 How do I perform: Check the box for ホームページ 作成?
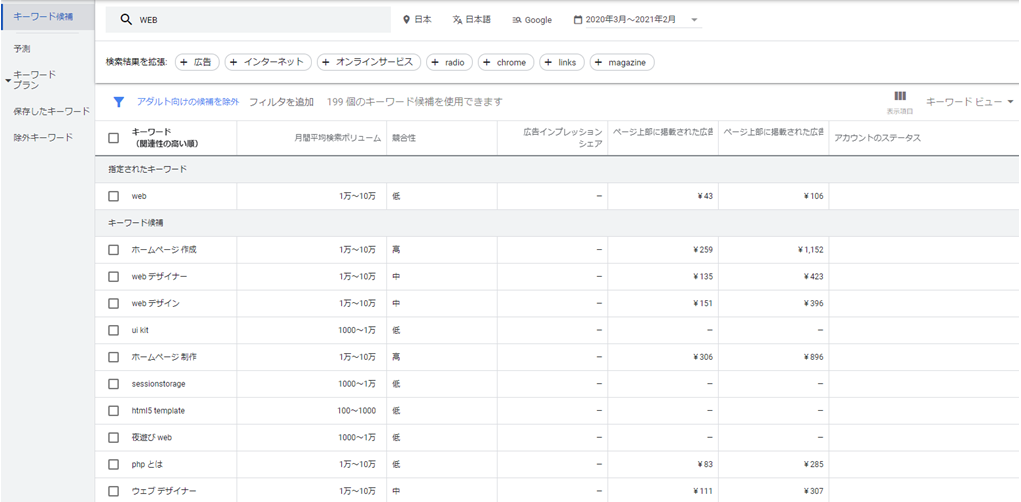(x=114, y=250)
